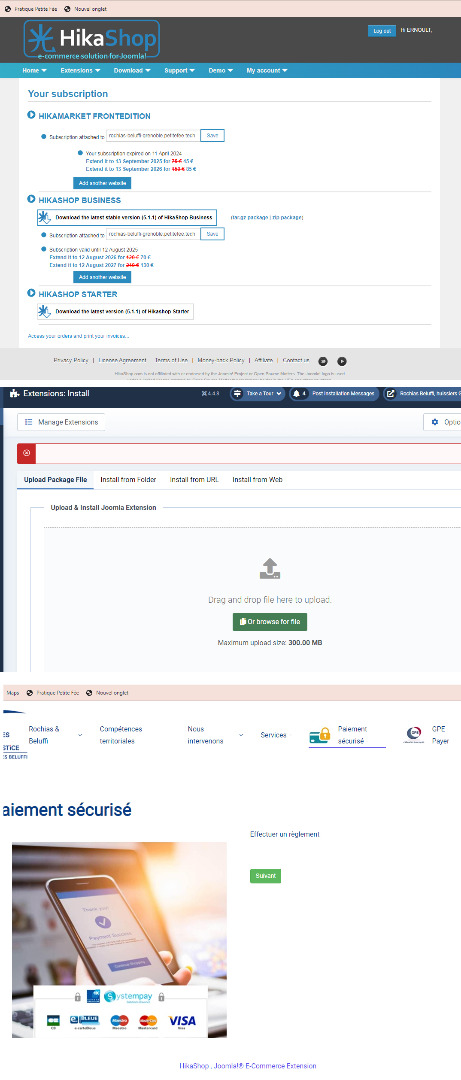Click HikaMarket Frontedition subscription domain field
This screenshot has width=461, height=1080.
click(x=152, y=136)
